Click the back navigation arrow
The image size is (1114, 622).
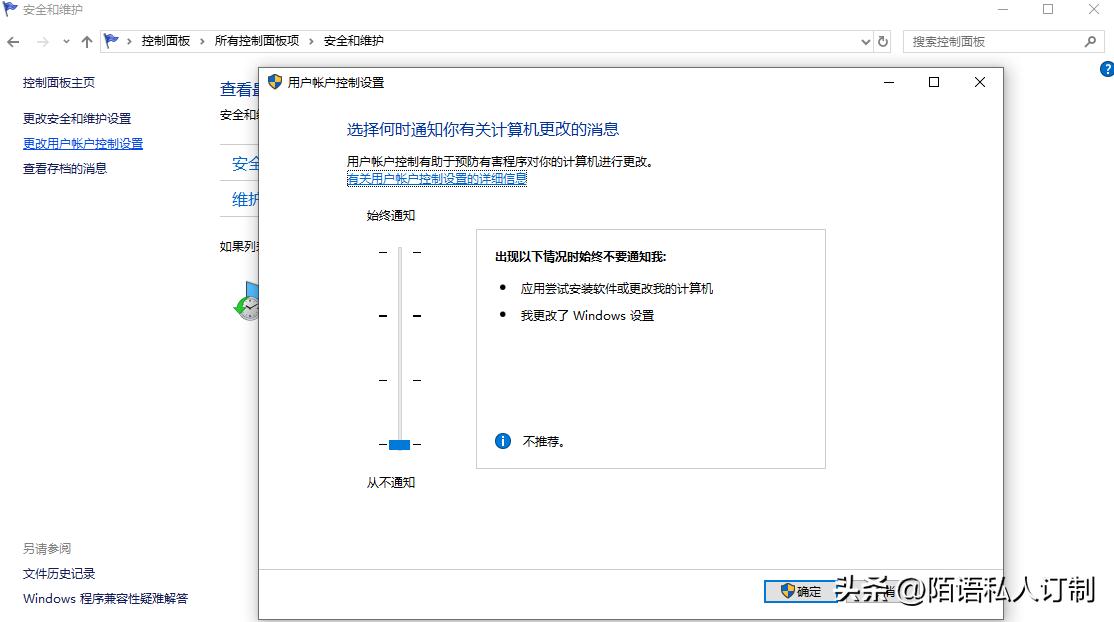click(x=13, y=41)
